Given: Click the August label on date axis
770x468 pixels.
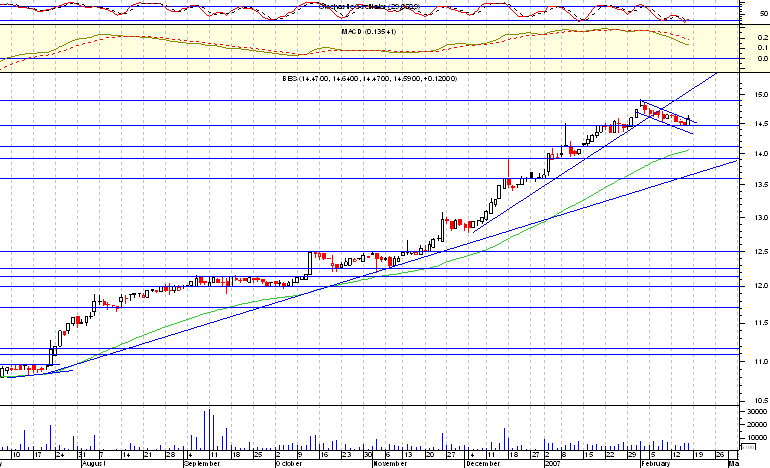Looking at the screenshot, I should pos(93,464).
